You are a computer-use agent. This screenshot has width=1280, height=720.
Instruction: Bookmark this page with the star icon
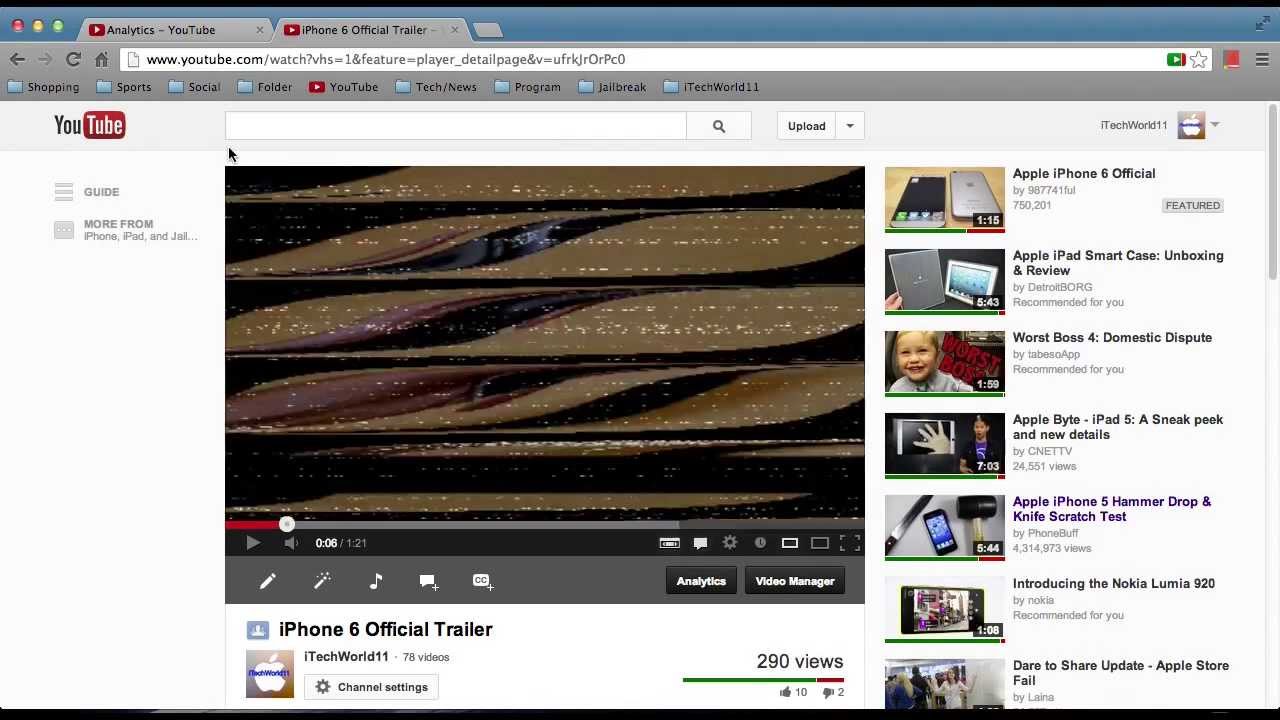click(x=1198, y=59)
